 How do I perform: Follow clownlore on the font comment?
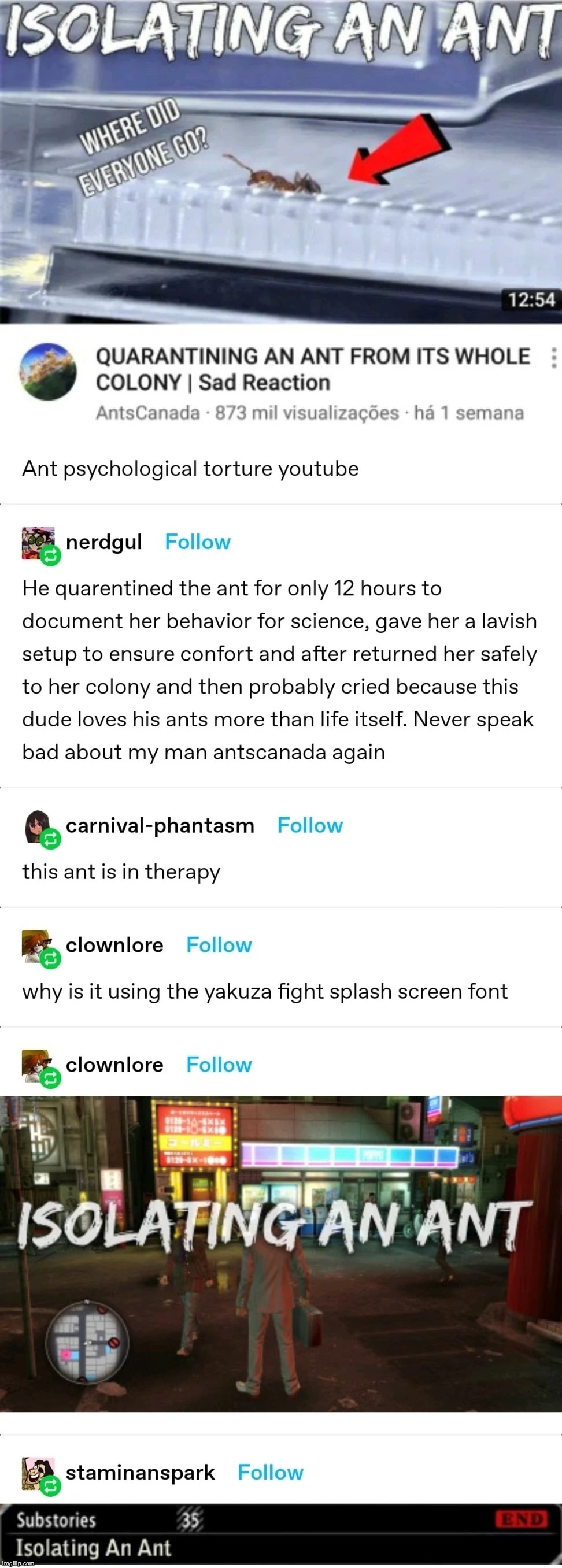(x=219, y=945)
